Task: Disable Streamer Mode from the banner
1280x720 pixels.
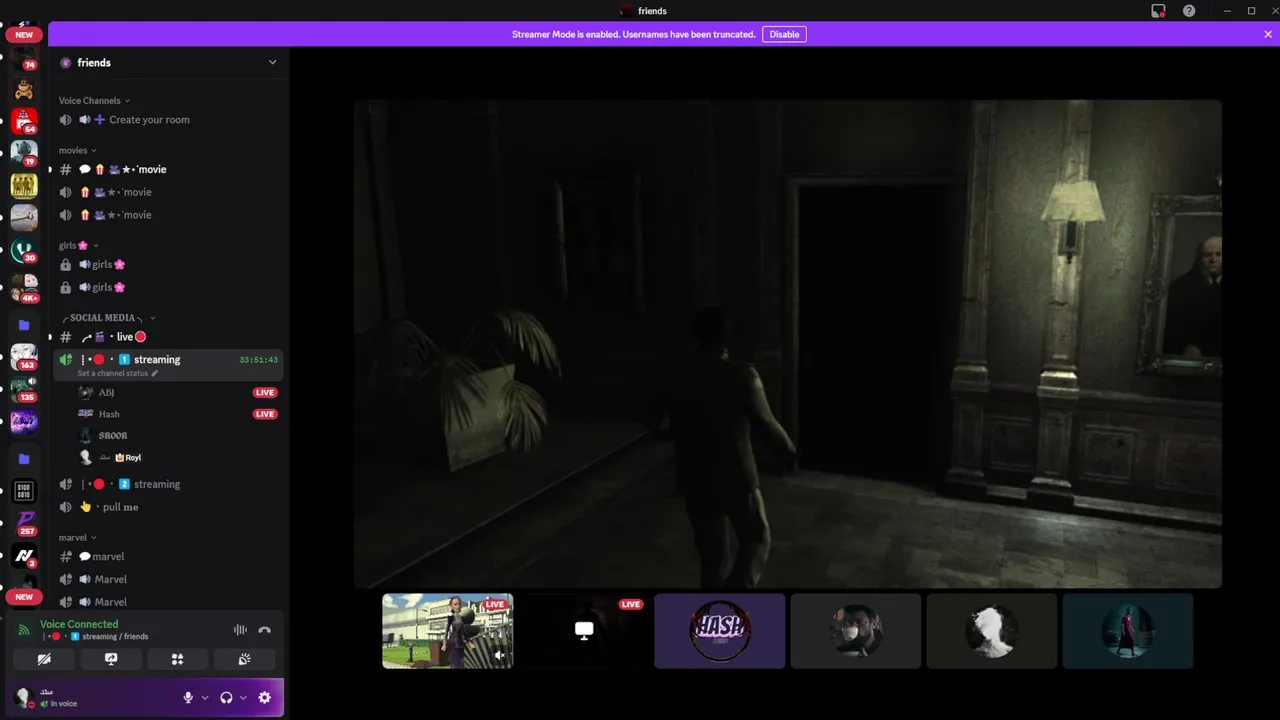Action: coord(784,34)
